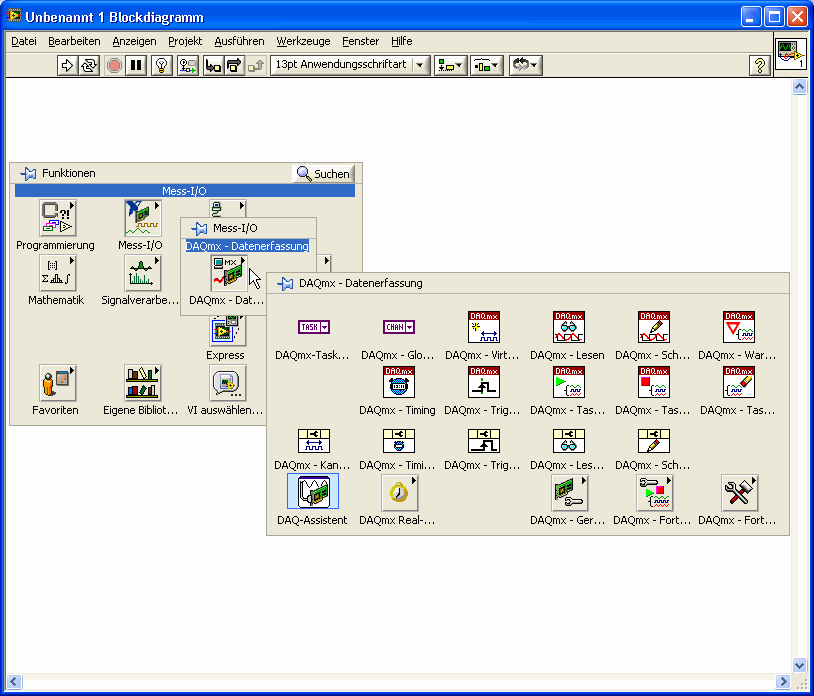Click the Run arrow in toolbar

click(67, 65)
